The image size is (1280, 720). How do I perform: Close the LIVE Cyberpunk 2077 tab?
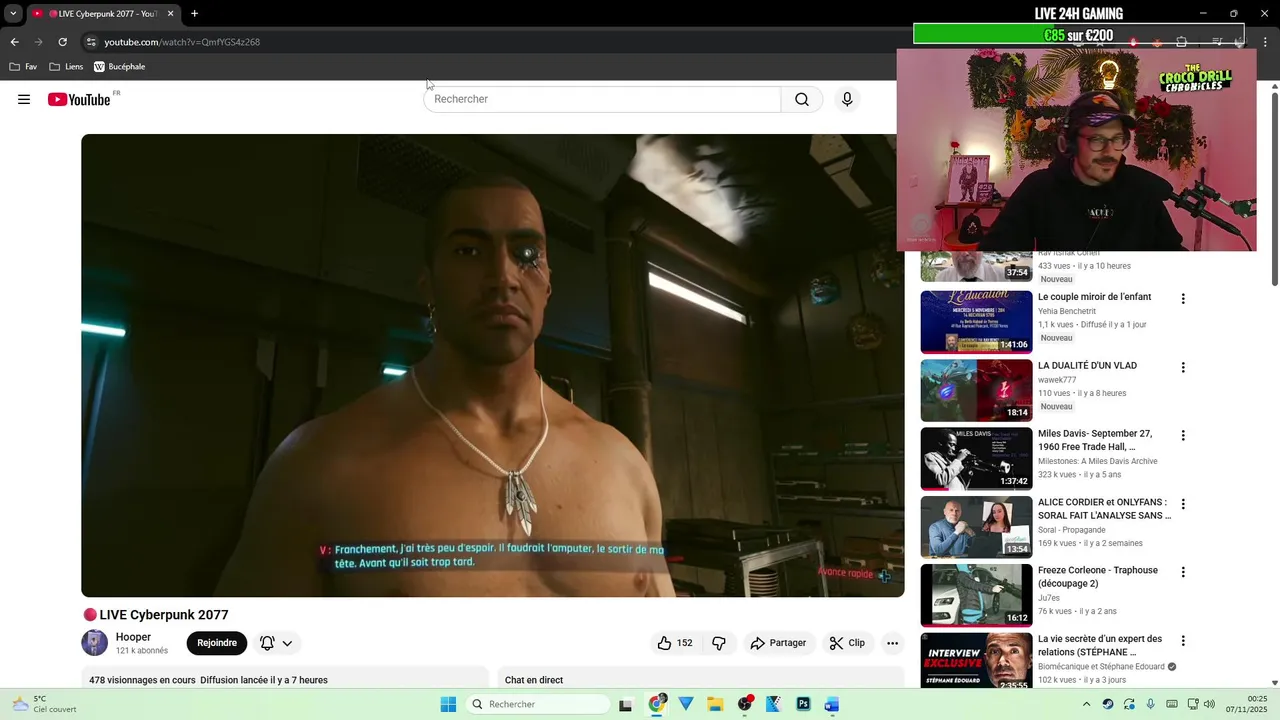tap(170, 14)
